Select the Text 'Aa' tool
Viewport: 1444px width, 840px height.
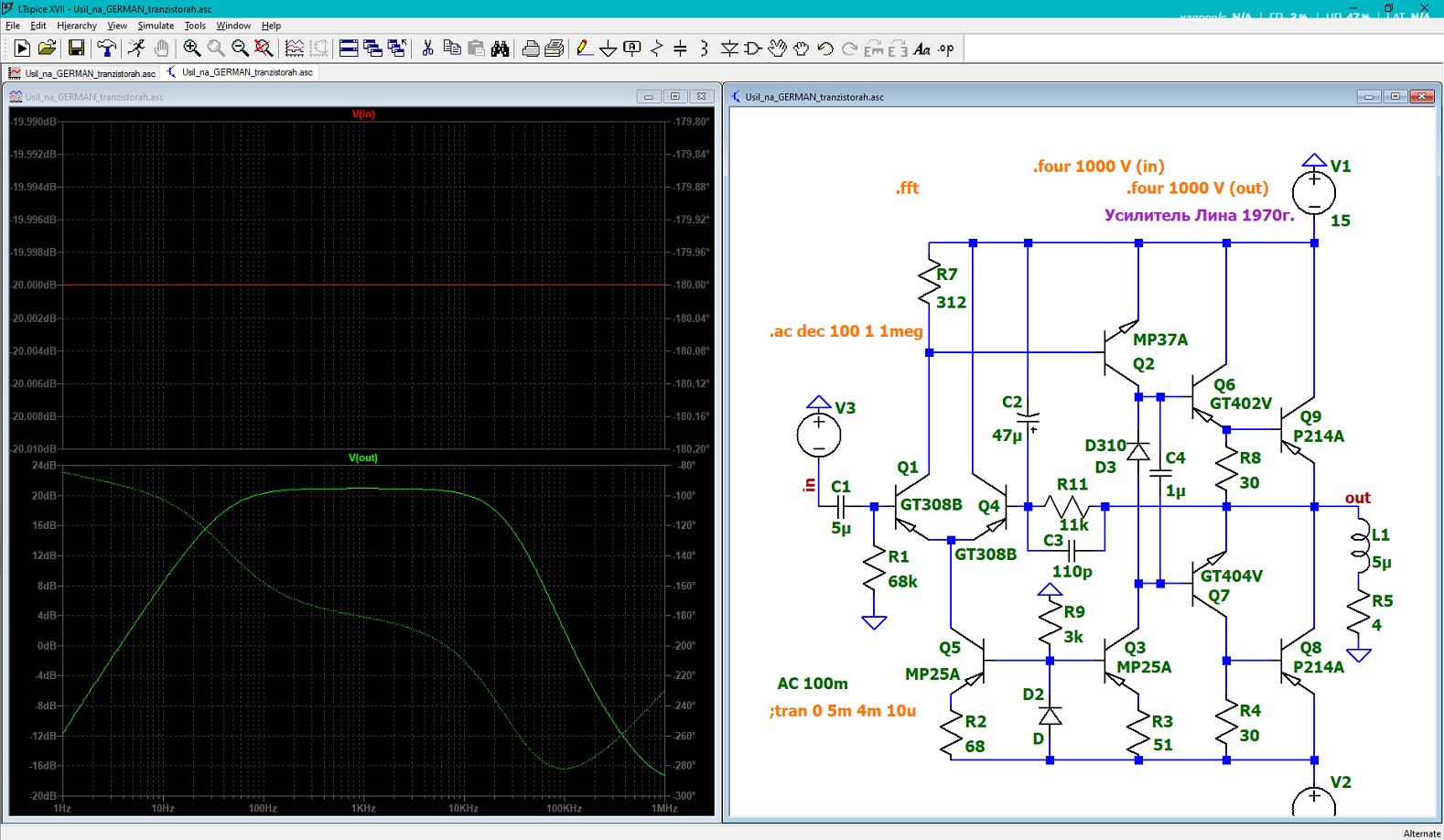[921, 48]
